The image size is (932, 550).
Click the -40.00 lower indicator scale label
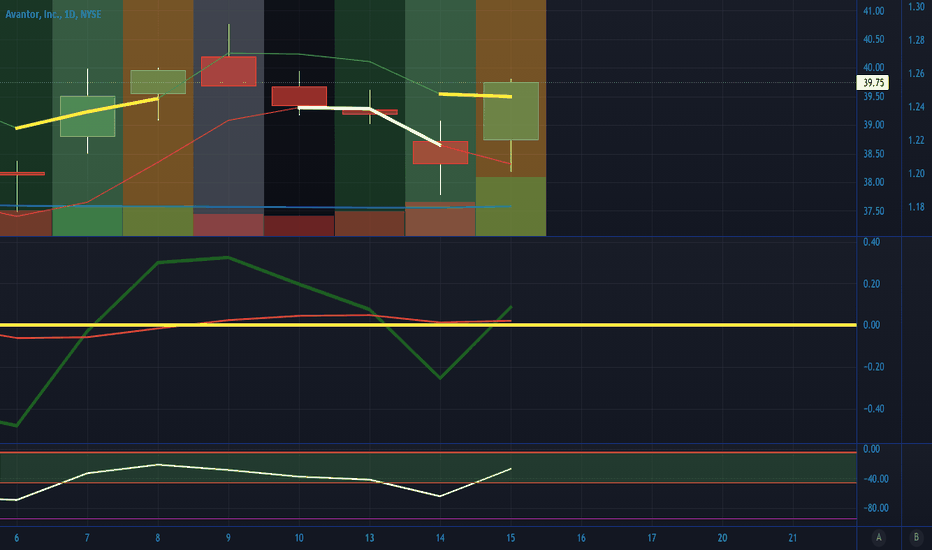(x=875, y=479)
